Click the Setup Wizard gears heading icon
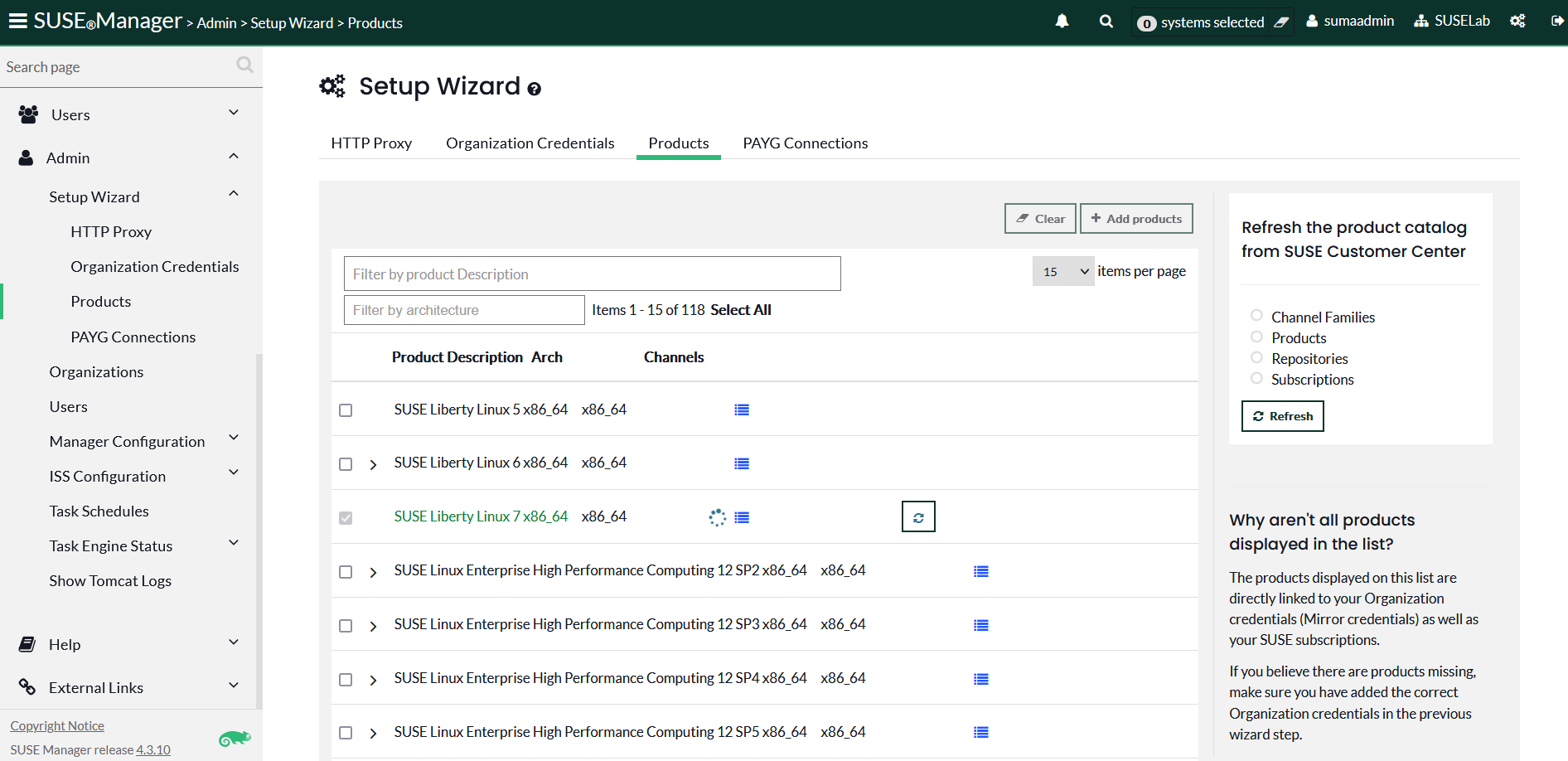This screenshot has height=761, width=1568. (332, 86)
